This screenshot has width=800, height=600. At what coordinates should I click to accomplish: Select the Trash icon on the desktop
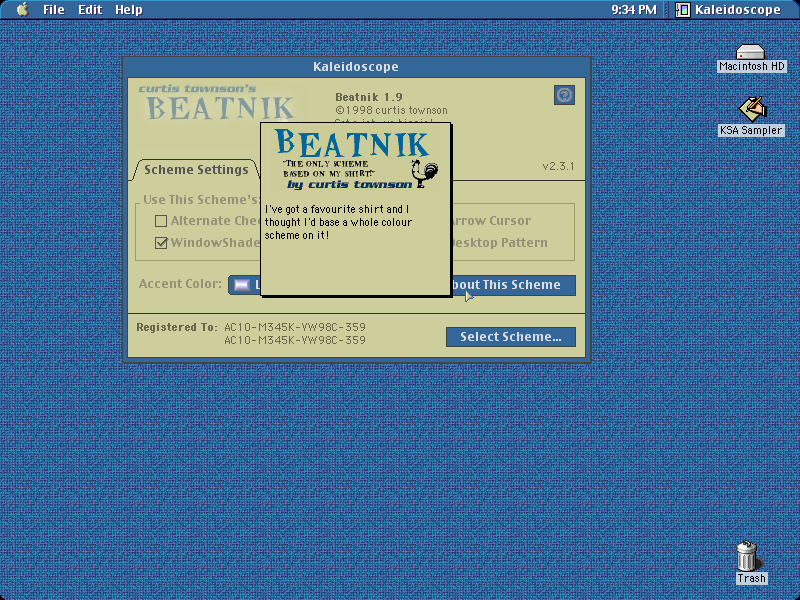coord(750,562)
